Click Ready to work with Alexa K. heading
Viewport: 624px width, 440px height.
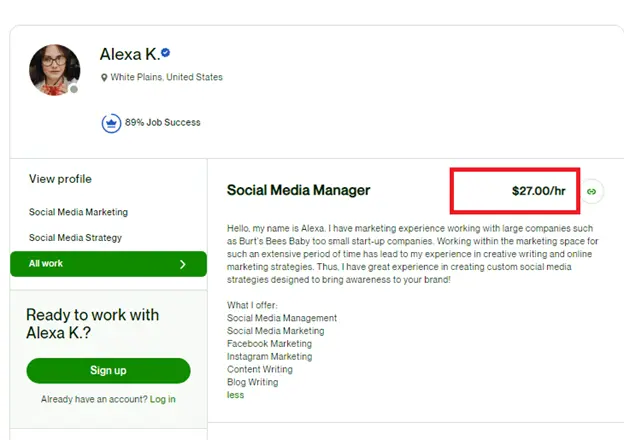[x=92, y=323]
